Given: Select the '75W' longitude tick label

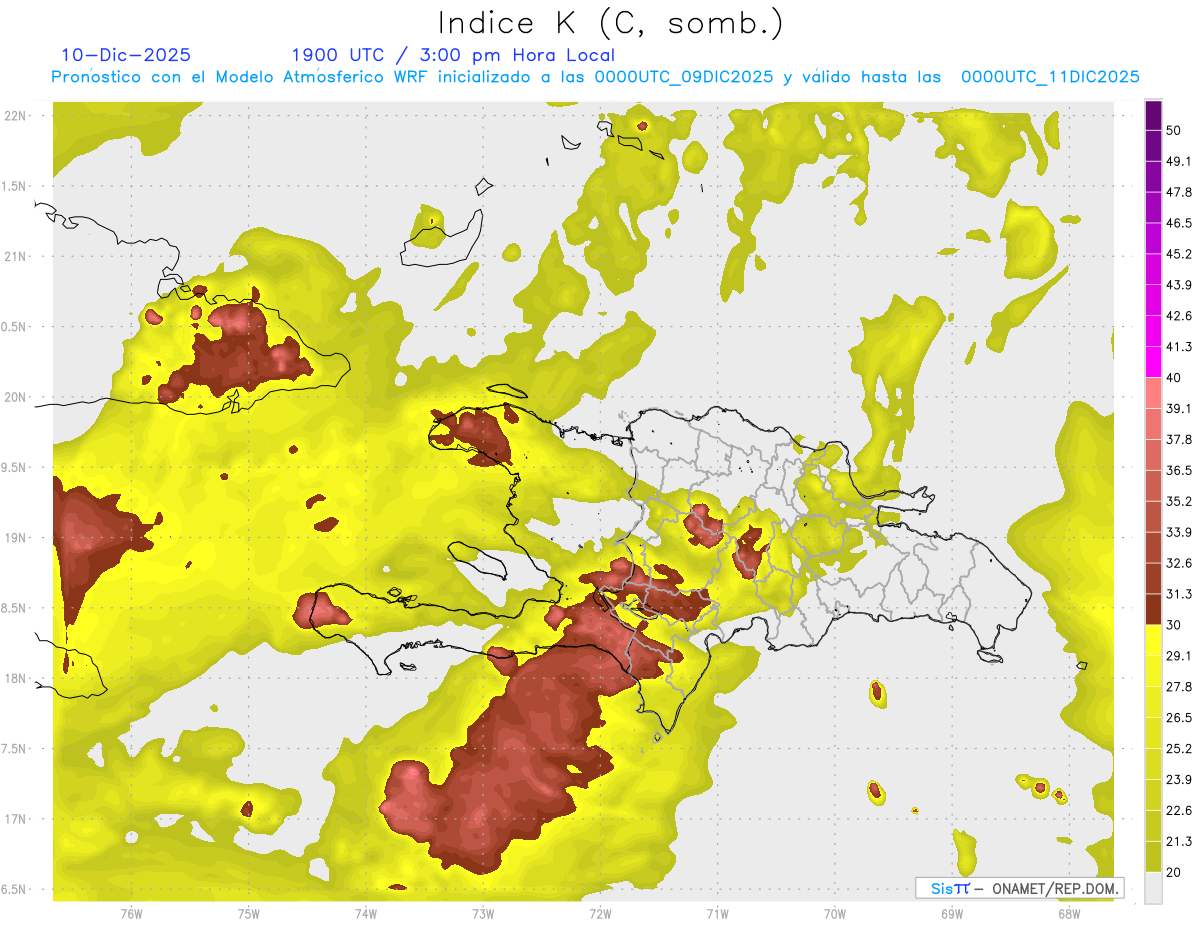Looking at the screenshot, I should (248, 913).
